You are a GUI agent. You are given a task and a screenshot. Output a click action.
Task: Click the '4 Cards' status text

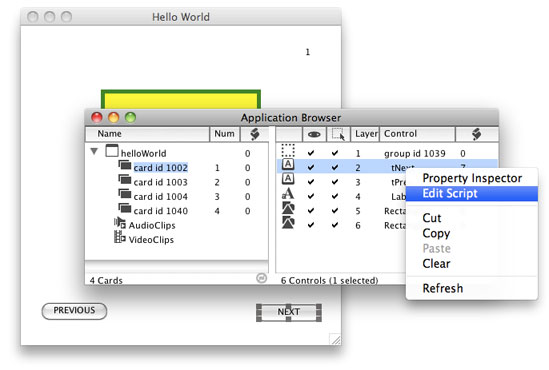pyautogui.click(x=106, y=280)
